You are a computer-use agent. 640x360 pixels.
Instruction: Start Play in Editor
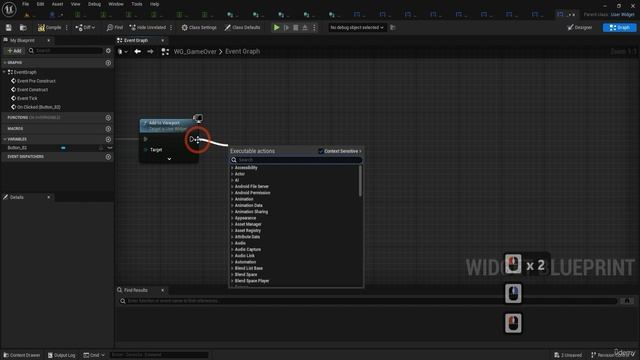(x=276, y=27)
